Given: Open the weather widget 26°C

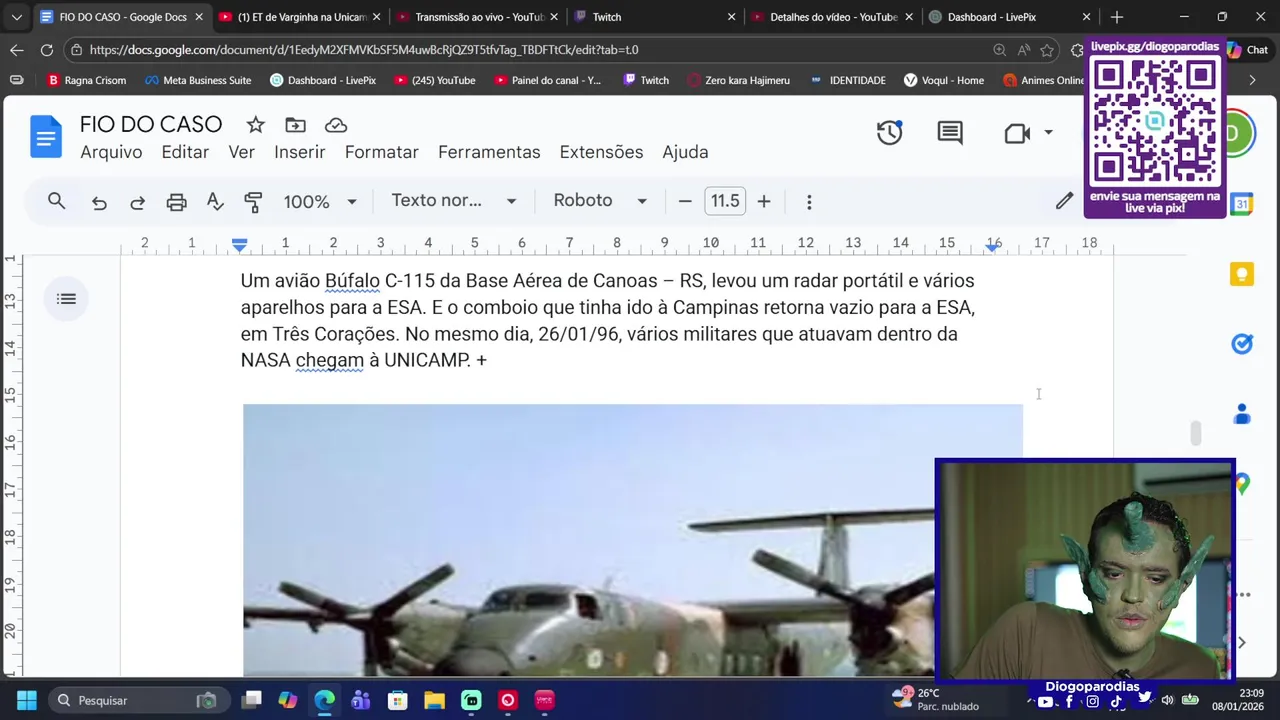Looking at the screenshot, I should 935,700.
